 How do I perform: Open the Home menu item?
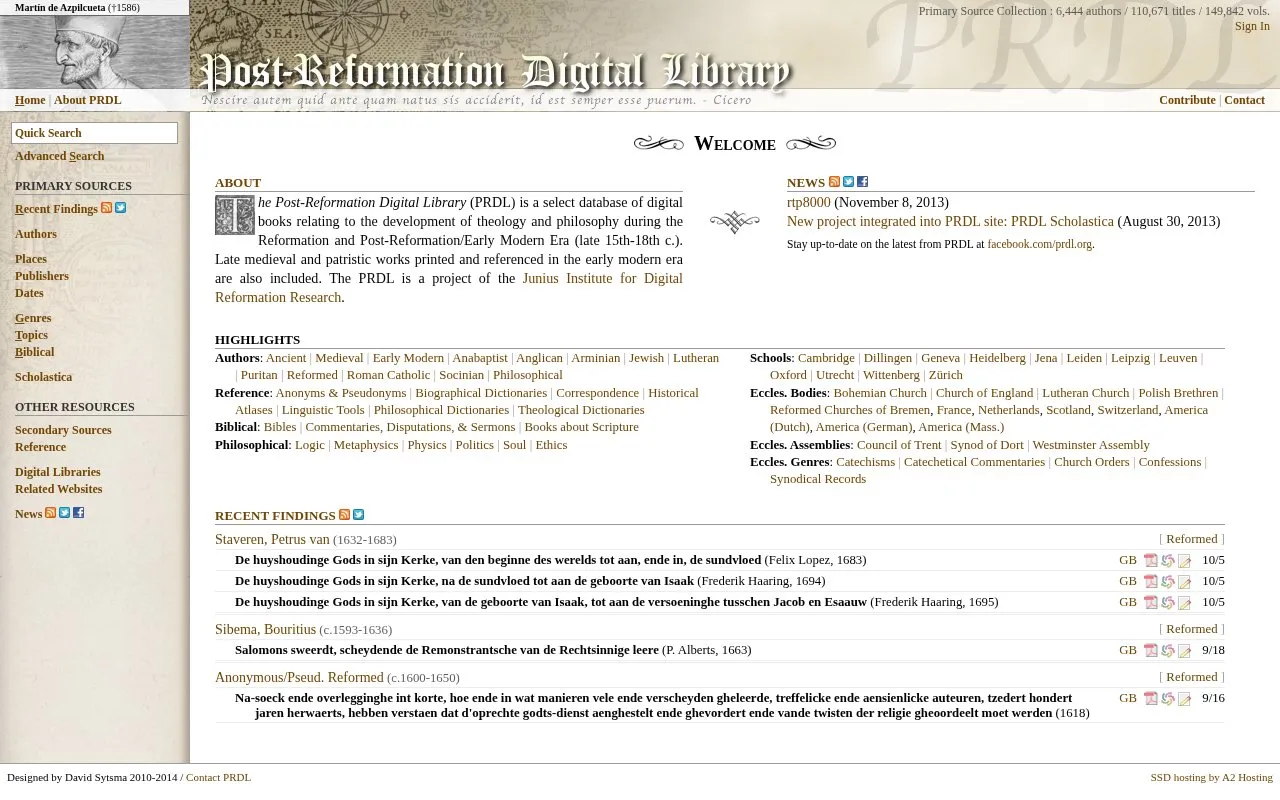(30, 100)
